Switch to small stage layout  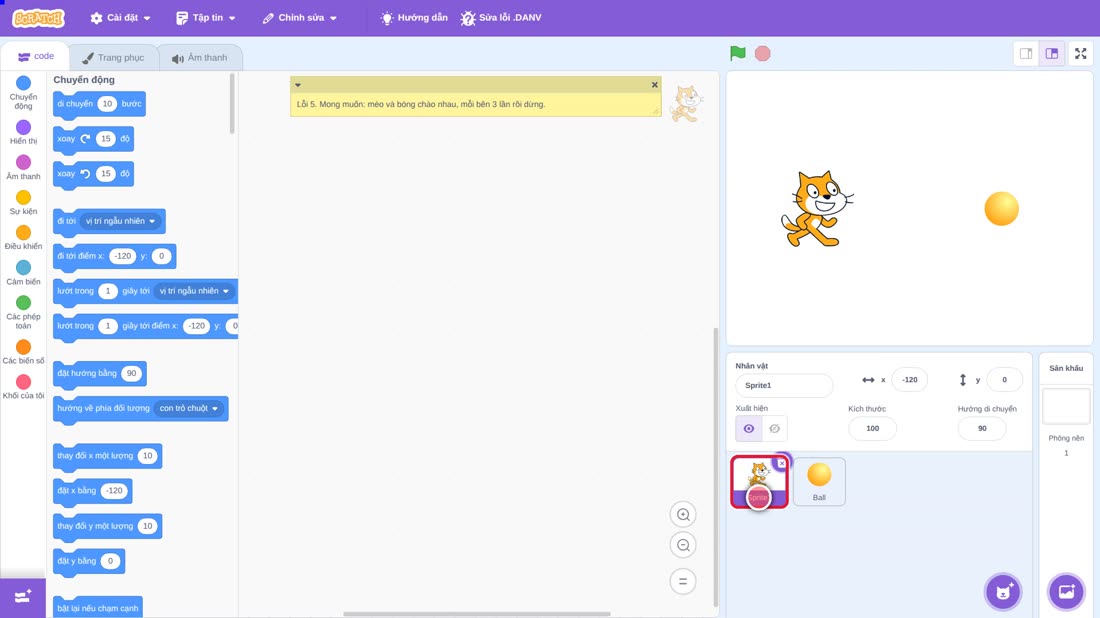pos(1026,53)
